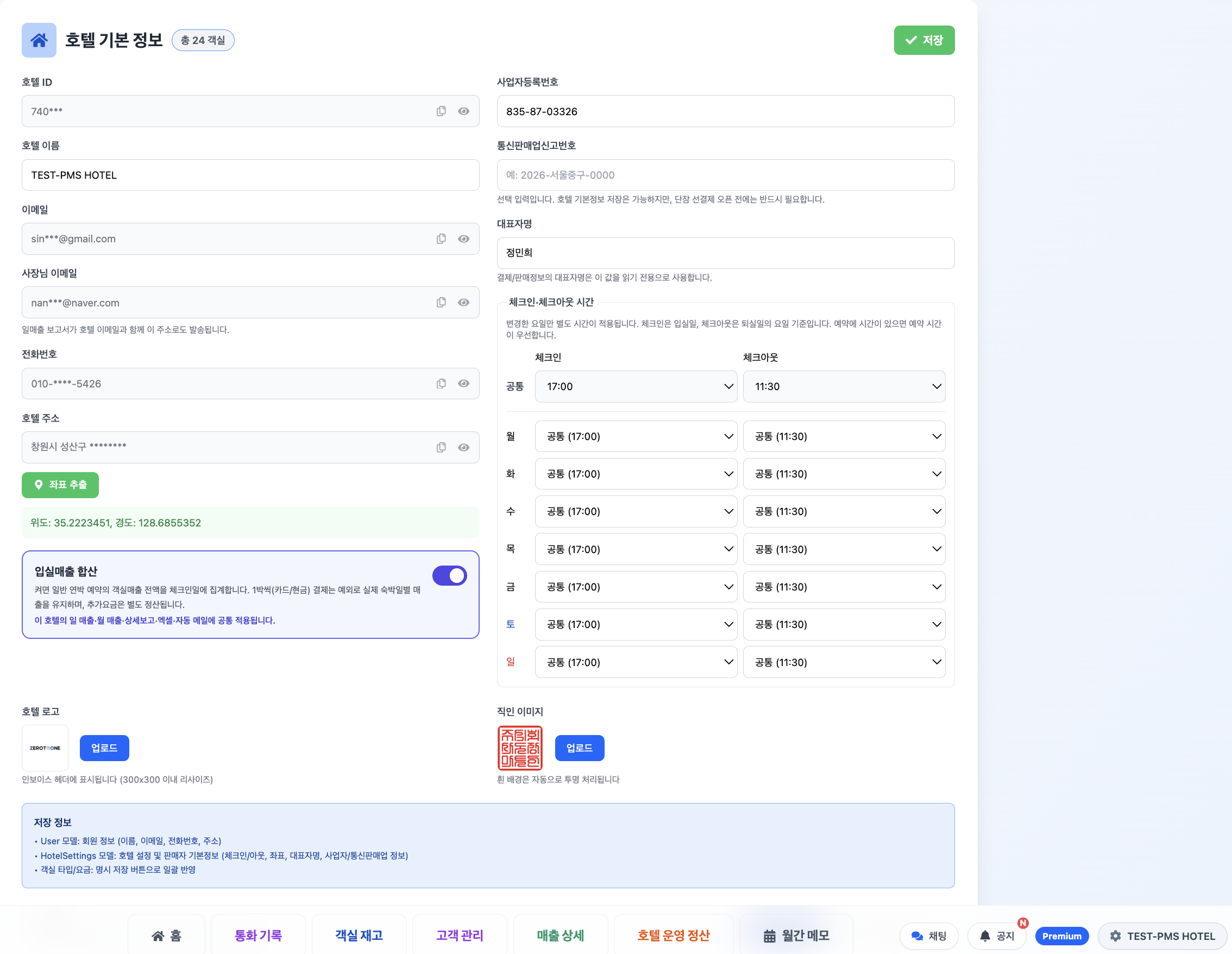Copy the 호텔 주소 value
The image size is (1232, 954).
click(x=441, y=447)
